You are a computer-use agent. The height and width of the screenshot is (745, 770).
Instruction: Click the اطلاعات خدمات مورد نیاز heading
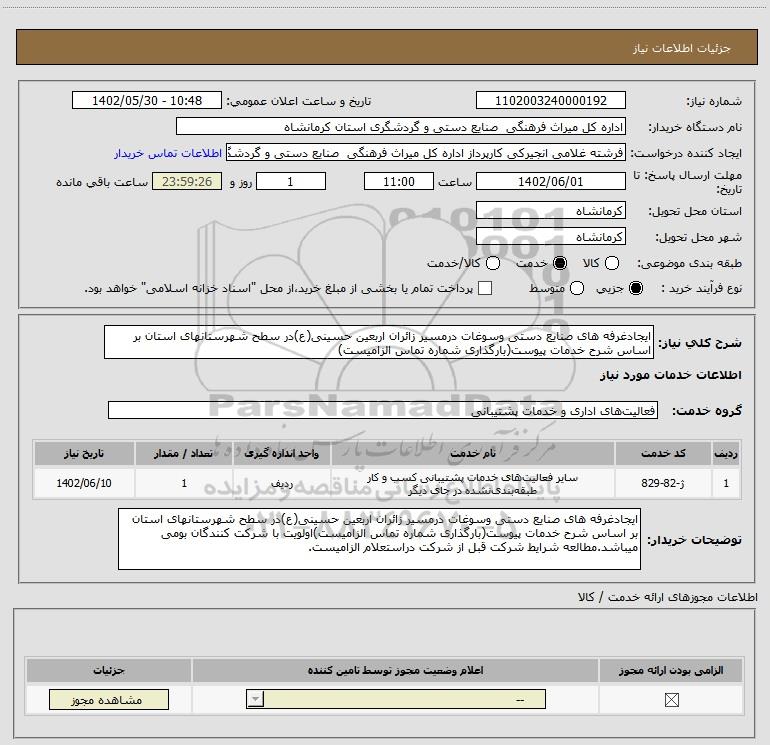tap(670, 375)
